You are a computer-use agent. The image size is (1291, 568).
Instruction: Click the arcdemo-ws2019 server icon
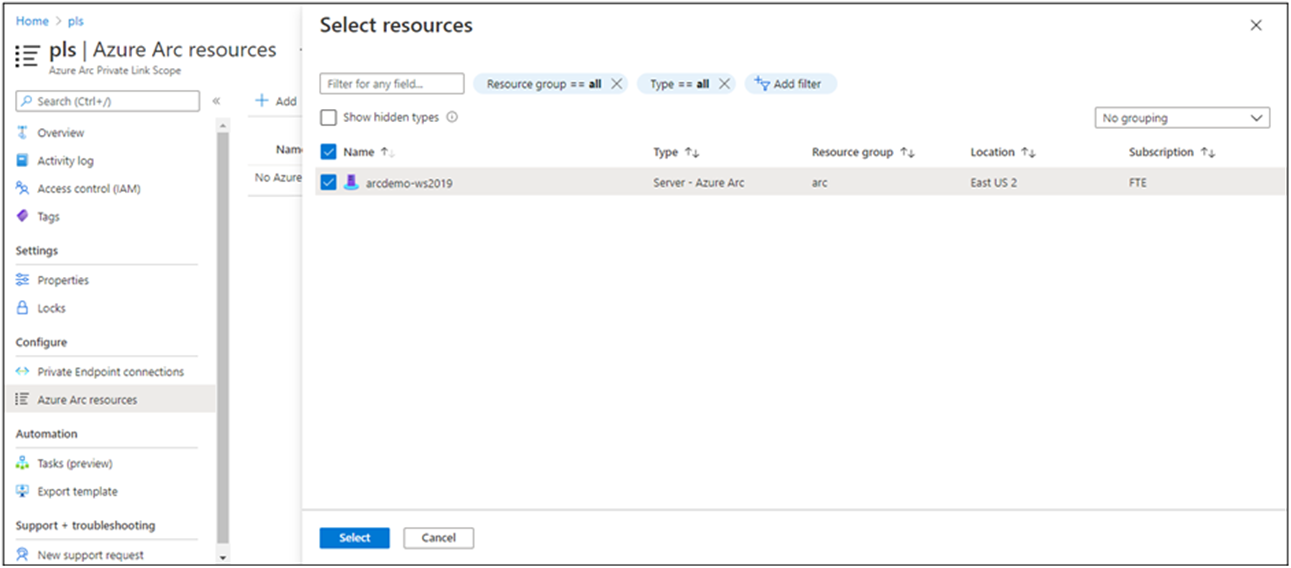[351, 183]
